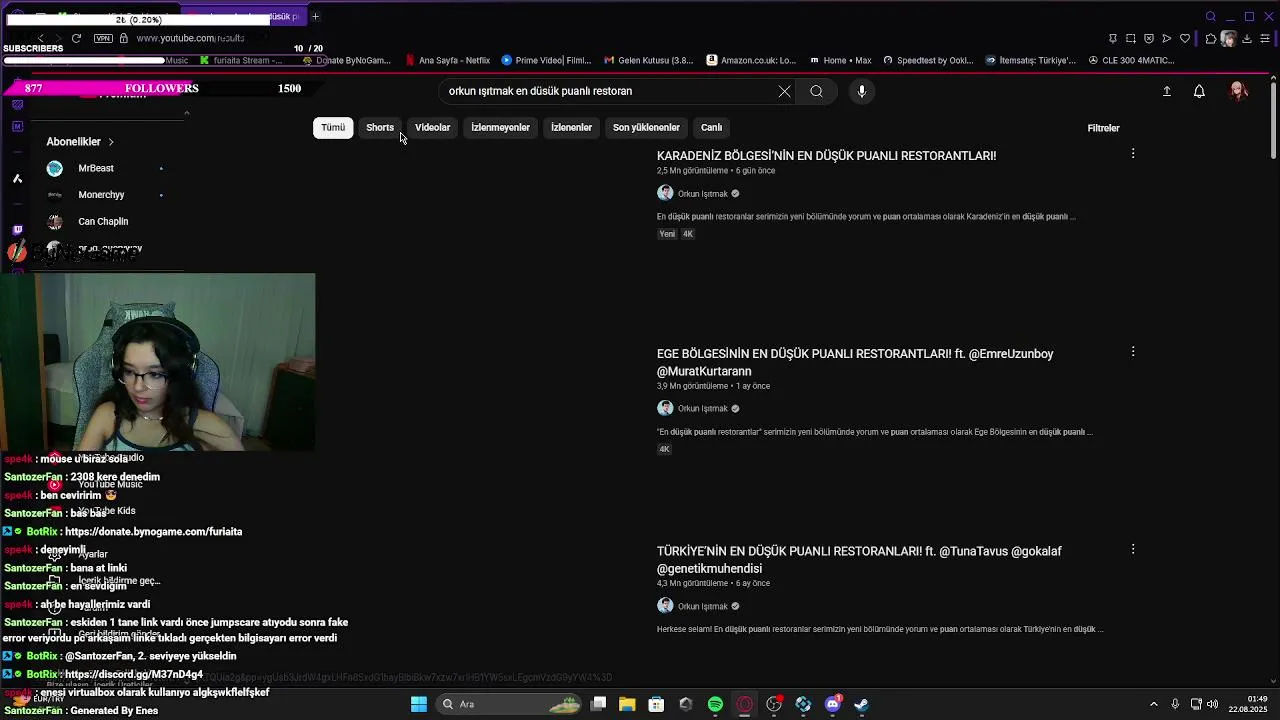This screenshot has height=720, width=1280.
Task: Open File Explorer from the taskbar
Action: (627, 704)
